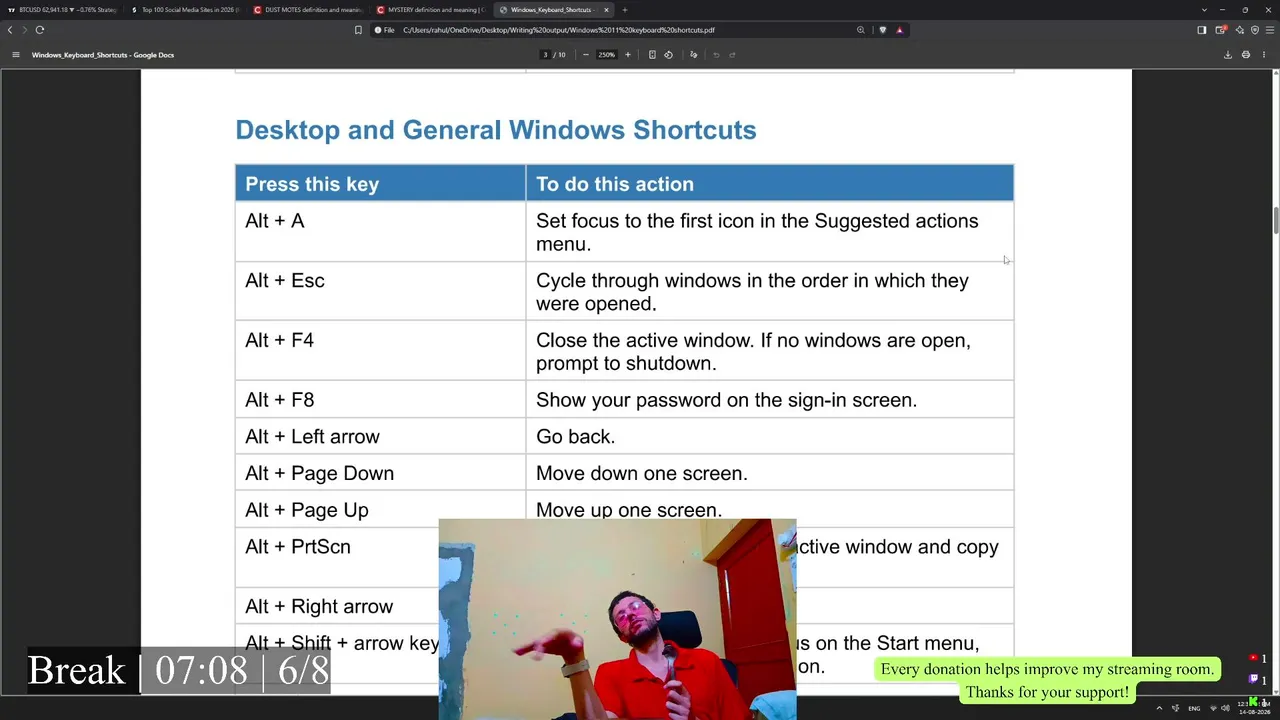This screenshot has width=1280, height=720.
Task: Open the Leo AI sparkle icon
Action: [1240, 30]
